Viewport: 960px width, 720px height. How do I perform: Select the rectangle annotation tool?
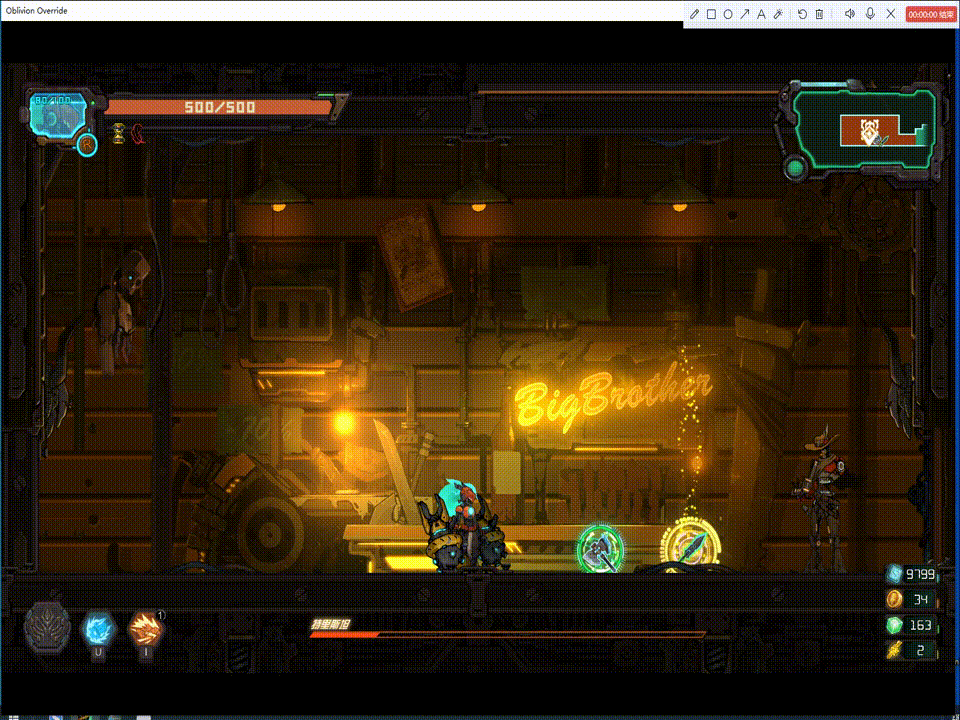(711, 14)
